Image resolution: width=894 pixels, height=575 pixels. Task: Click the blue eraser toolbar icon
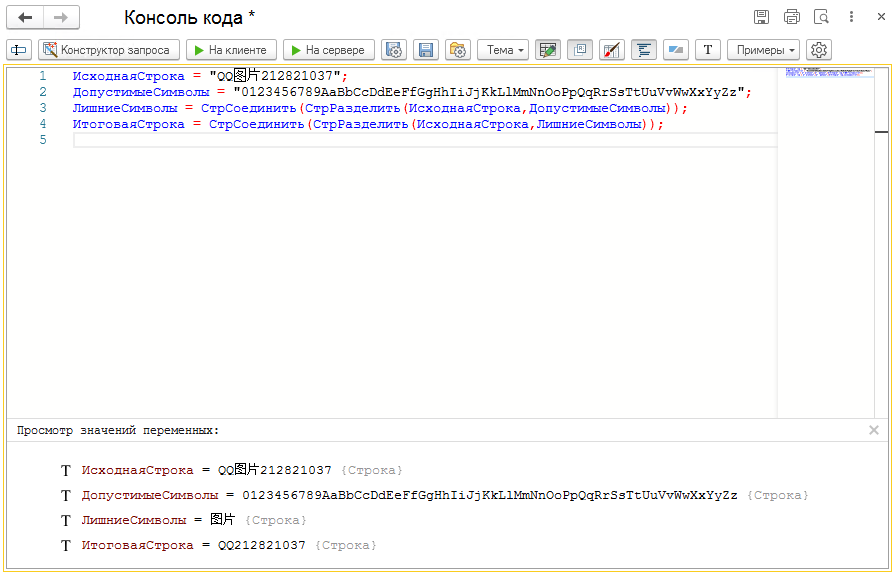[x=676, y=50]
